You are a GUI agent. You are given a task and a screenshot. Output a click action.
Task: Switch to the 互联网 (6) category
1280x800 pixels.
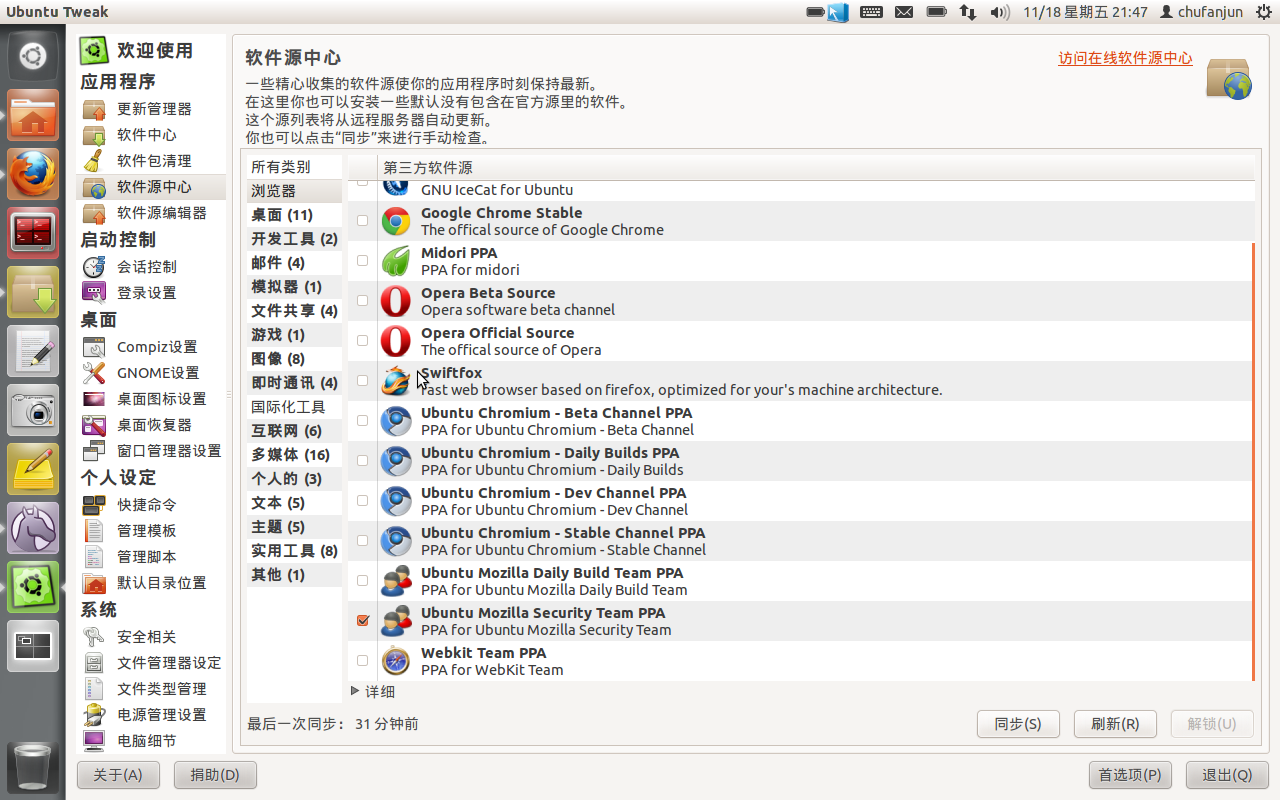point(294,431)
